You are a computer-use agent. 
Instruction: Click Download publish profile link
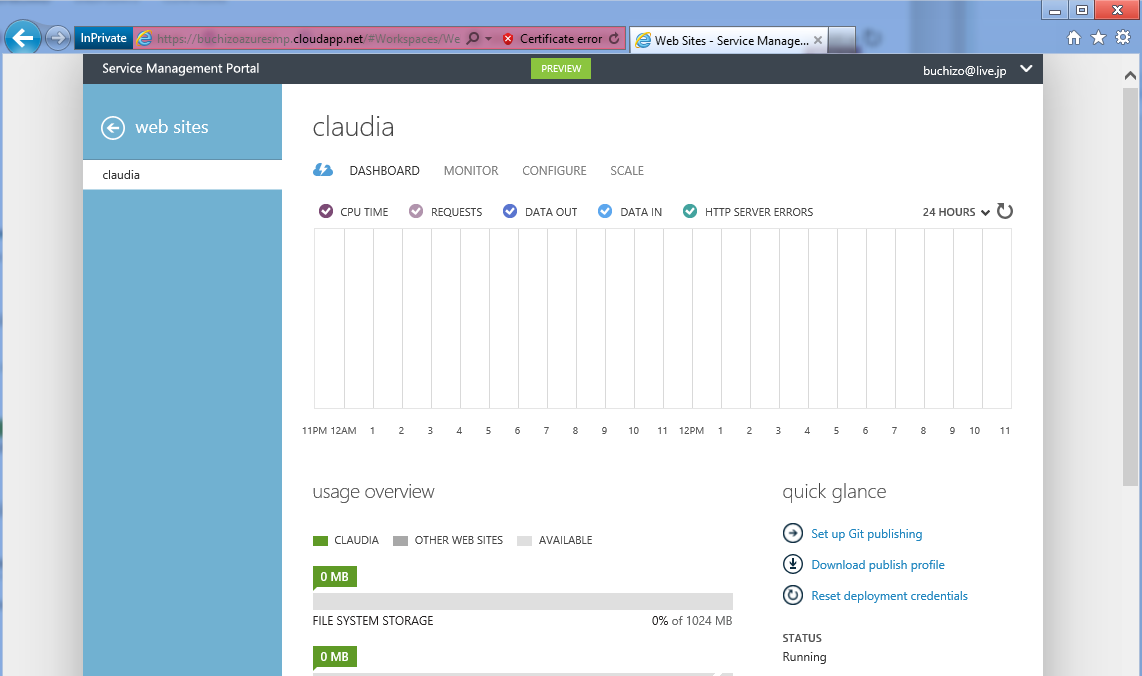click(x=878, y=565)
